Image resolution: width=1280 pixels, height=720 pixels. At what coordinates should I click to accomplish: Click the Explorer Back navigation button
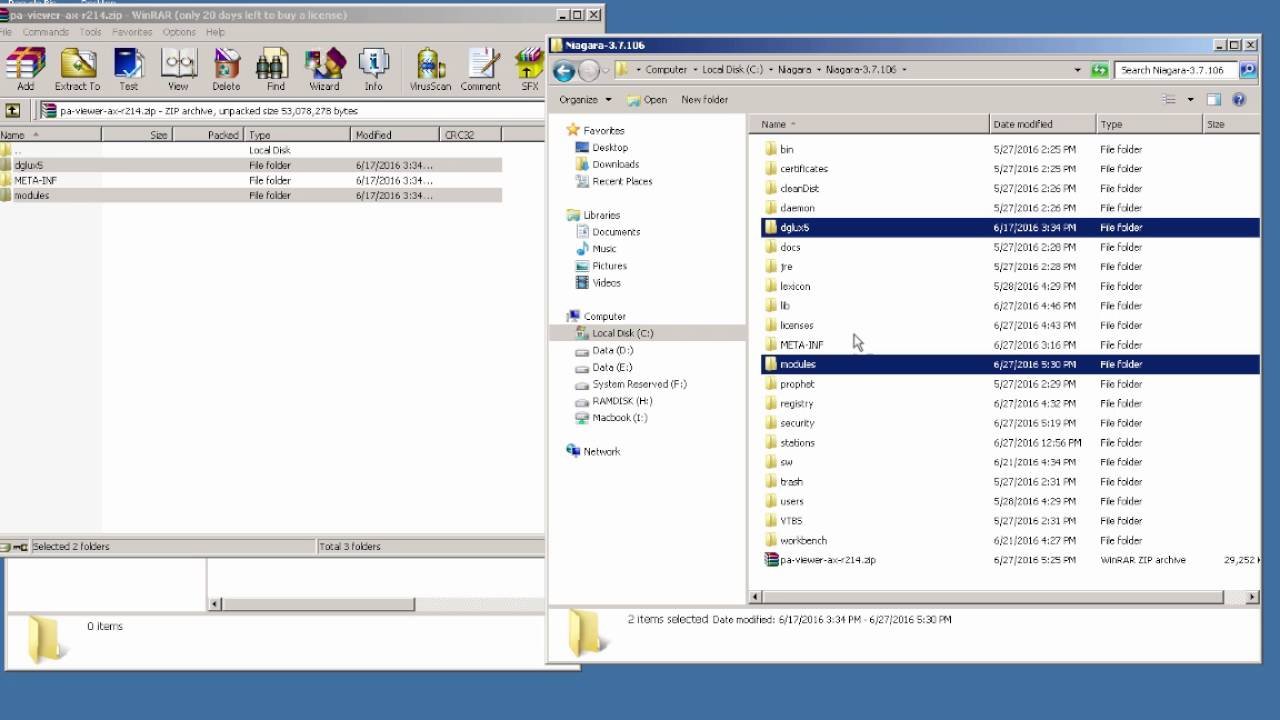(564, 70)
